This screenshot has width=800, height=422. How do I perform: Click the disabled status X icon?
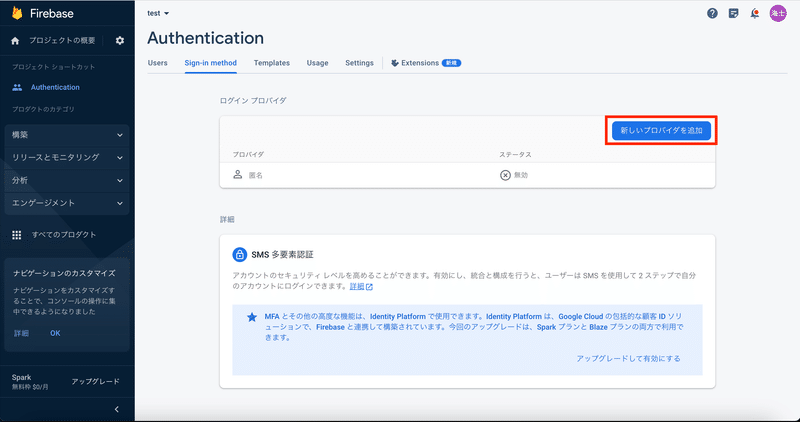point(505,175)
